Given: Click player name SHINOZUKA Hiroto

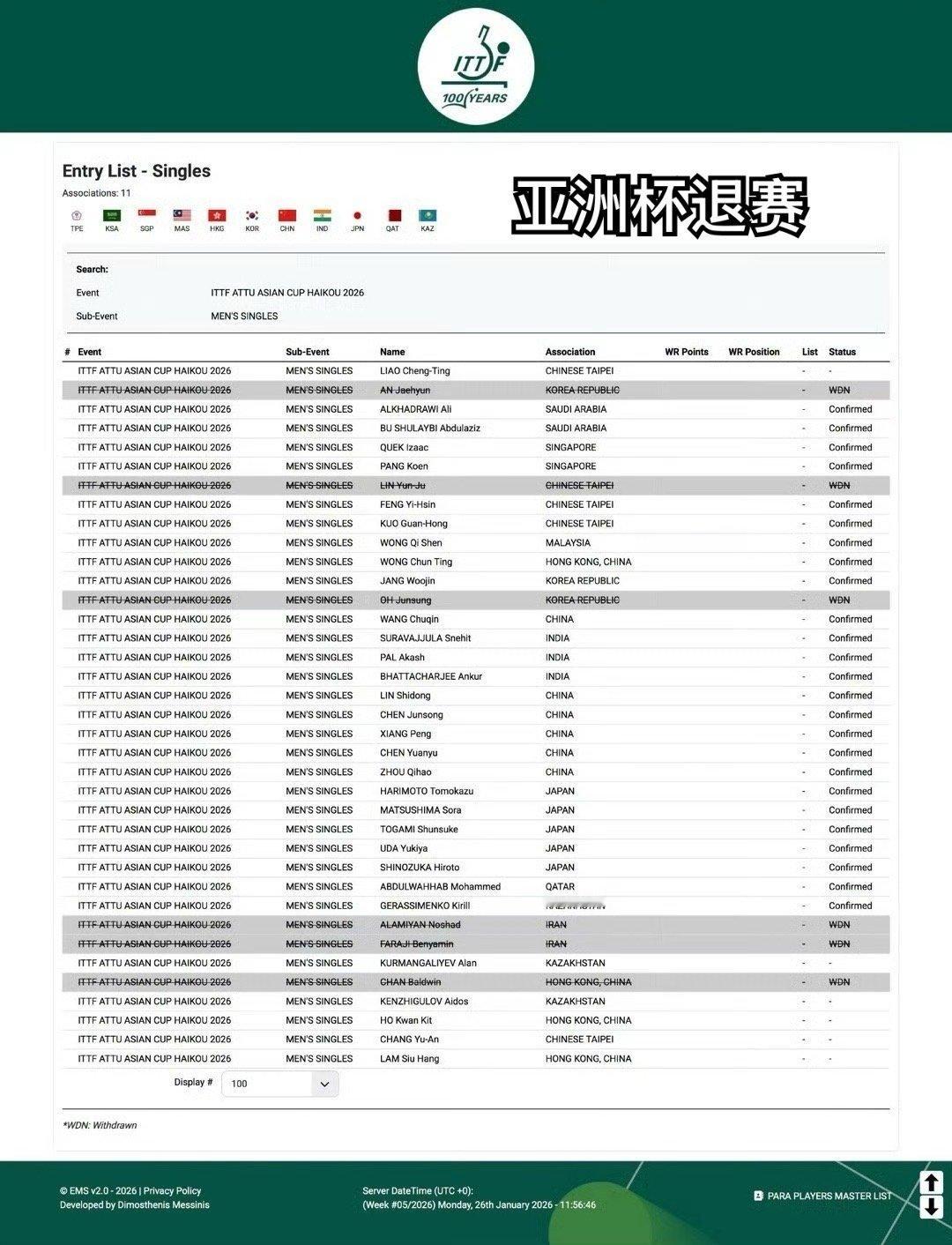Looking at the screenshot, I should coord(420,868).
